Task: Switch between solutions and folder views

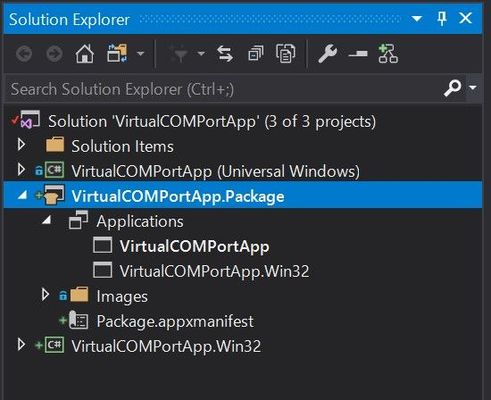Action: click(x=117, y=53)
